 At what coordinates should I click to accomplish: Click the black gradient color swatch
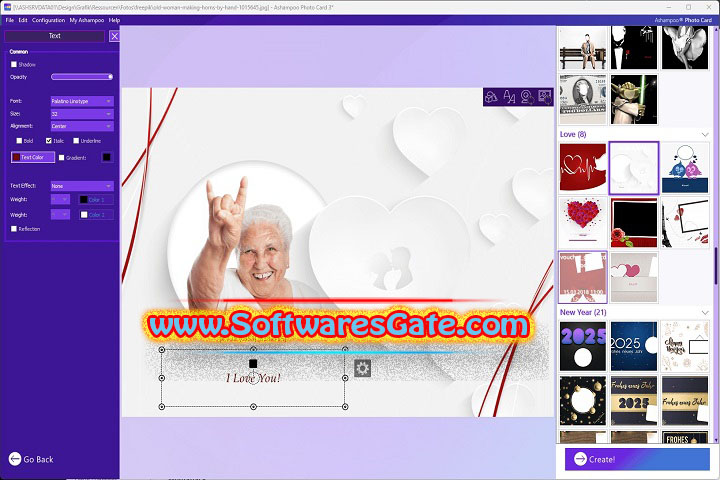(107, 158)
